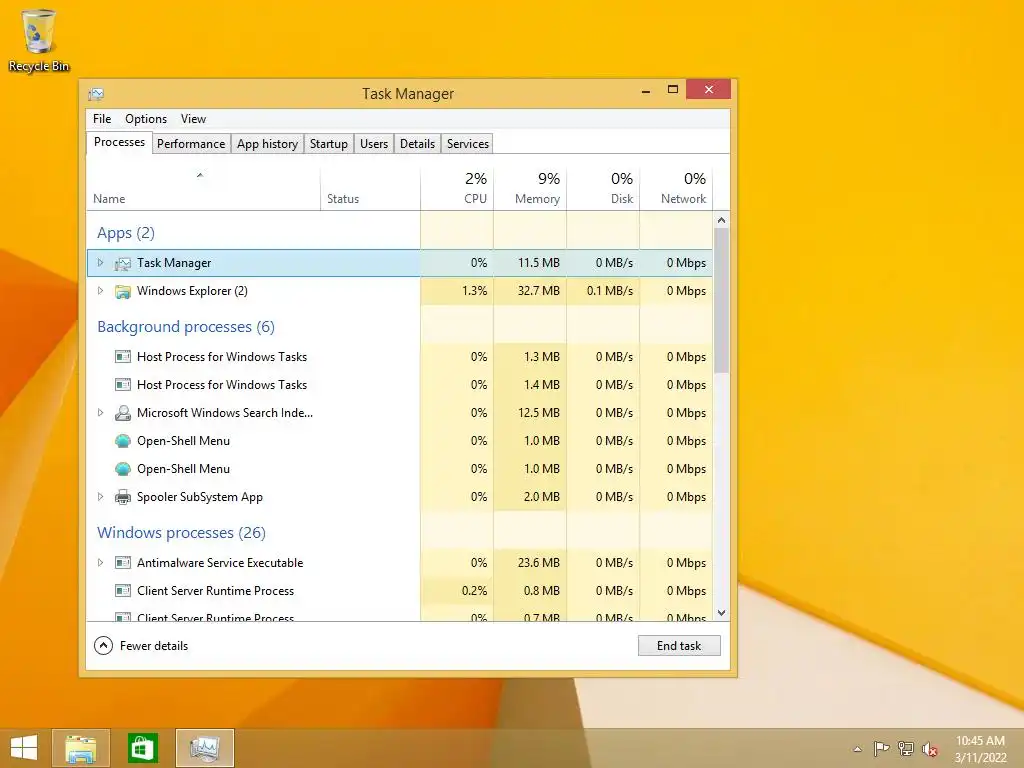Open the Windows Store taskbar icon
The image size is (1024, 768).
(x=142, y=748)
